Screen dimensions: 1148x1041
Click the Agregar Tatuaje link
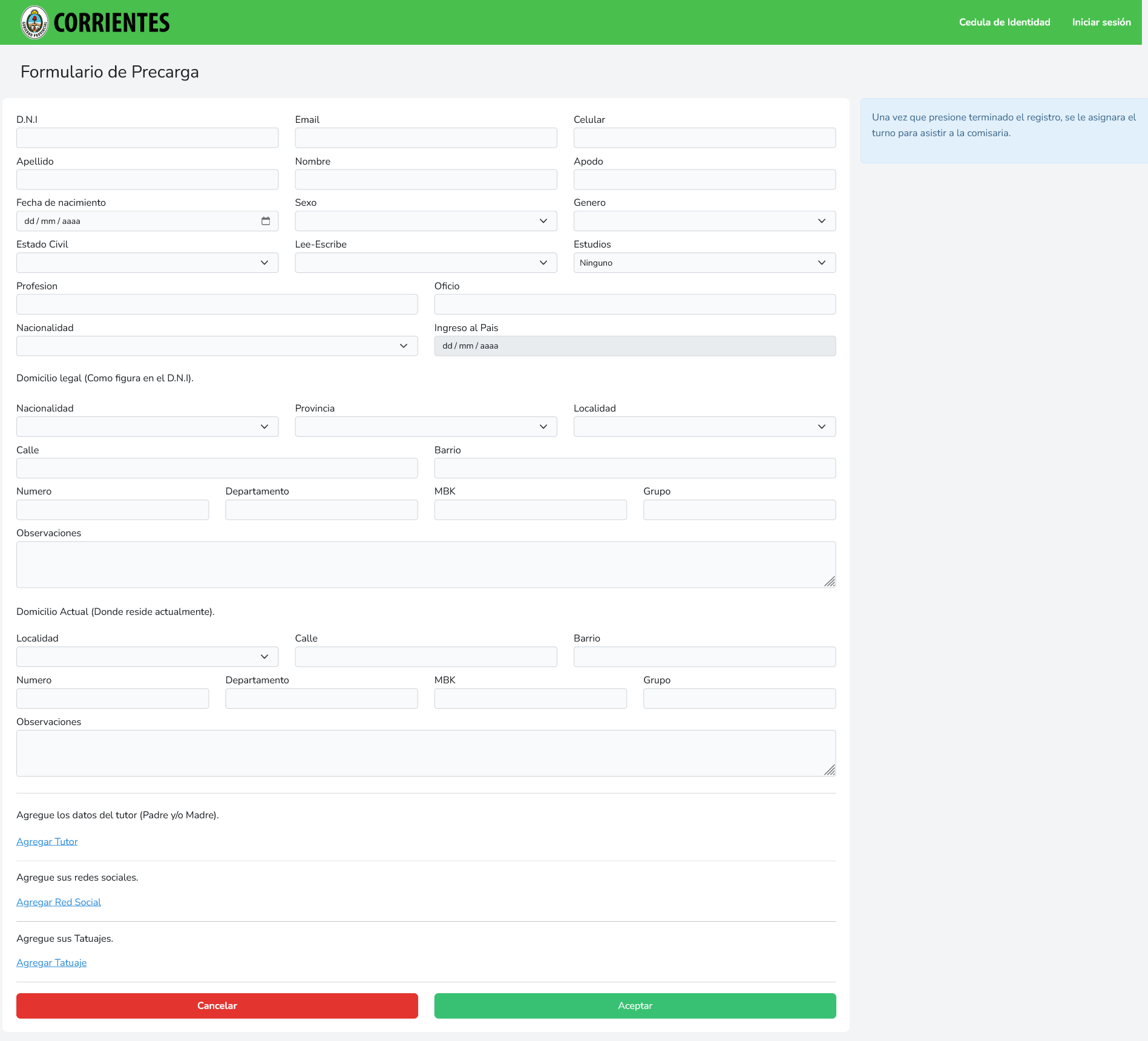[51, 962]
